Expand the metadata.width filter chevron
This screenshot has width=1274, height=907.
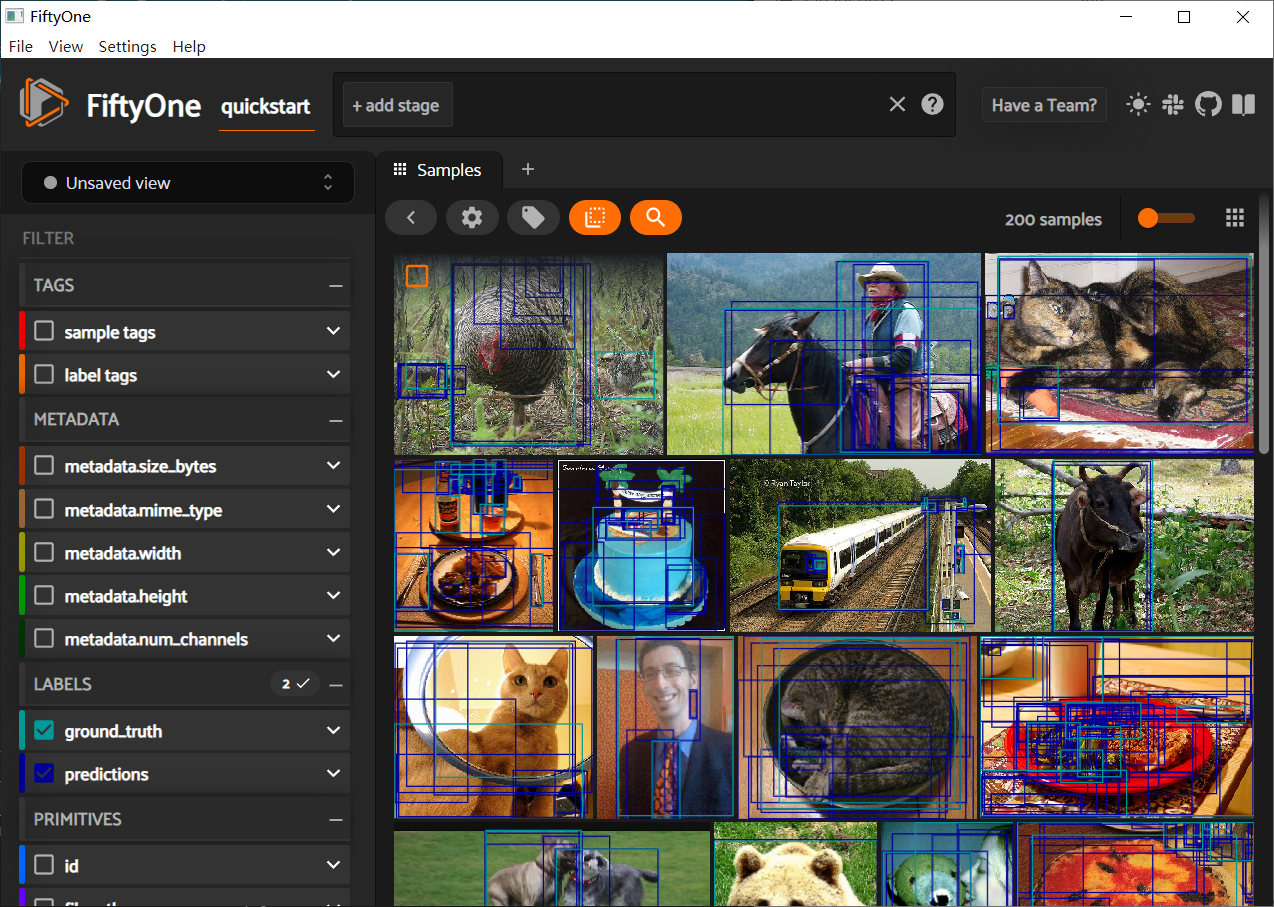334,553
